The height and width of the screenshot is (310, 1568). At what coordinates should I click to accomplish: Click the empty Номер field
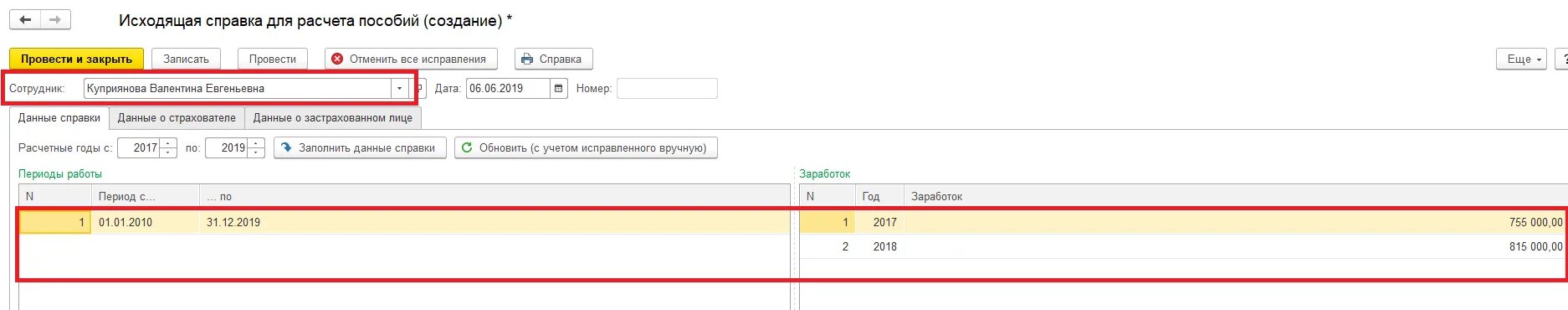click(667, 88)
